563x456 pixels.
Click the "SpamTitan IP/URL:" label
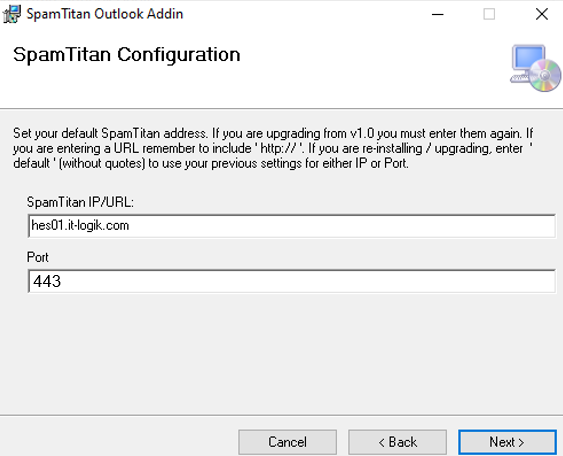pos(80,202)
